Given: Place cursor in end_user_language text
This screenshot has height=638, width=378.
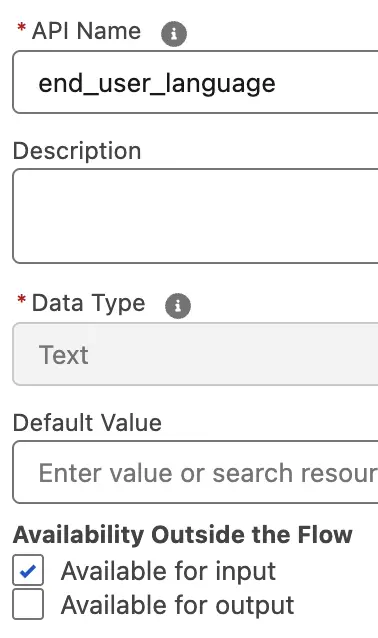Looking at the screenshot, I should click(157, 84).
